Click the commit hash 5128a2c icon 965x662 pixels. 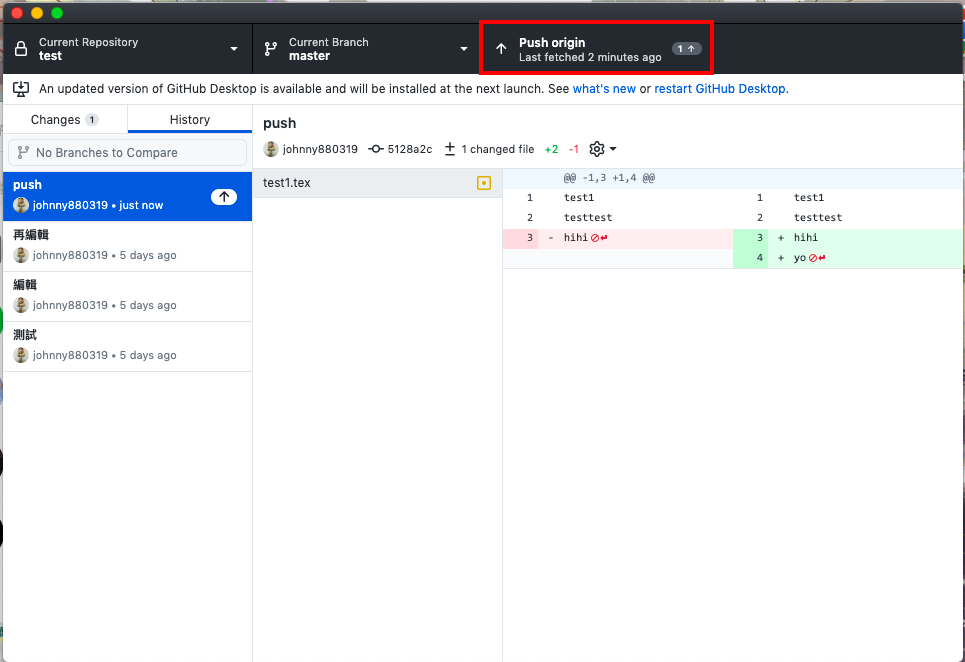(x=376, y=149)
